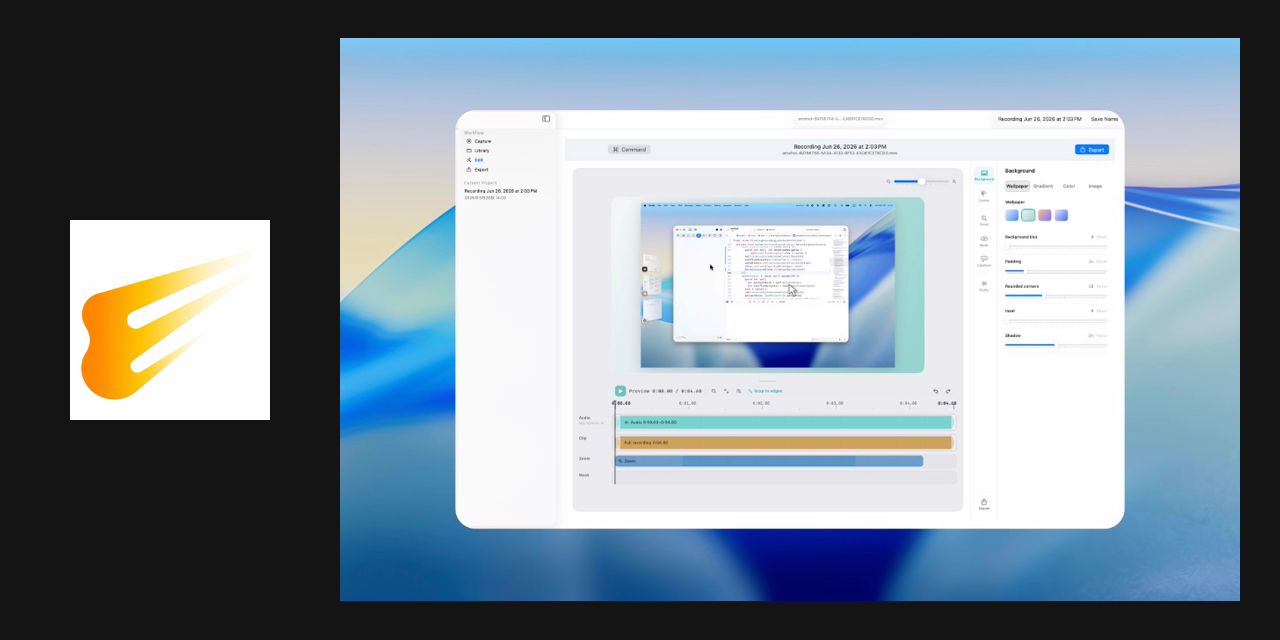This screenshot has height=640, width=1280.
Task: Redo with the right curved arrow
Action: coord(948,391)
